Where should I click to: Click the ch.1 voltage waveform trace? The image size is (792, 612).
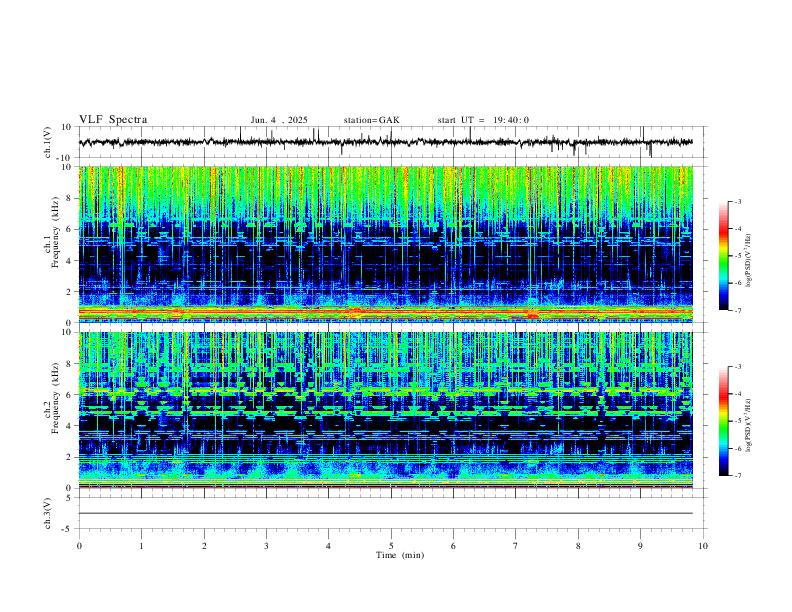click(386, 142)
